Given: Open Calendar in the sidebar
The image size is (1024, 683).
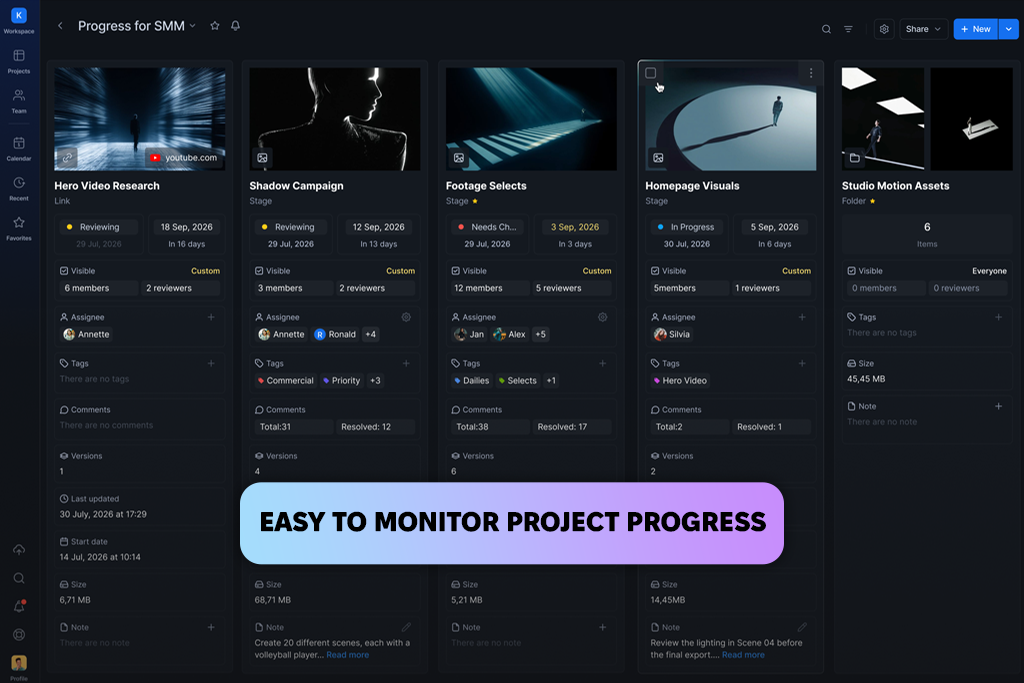Looking at the screenshot, I should click(19, 148).
